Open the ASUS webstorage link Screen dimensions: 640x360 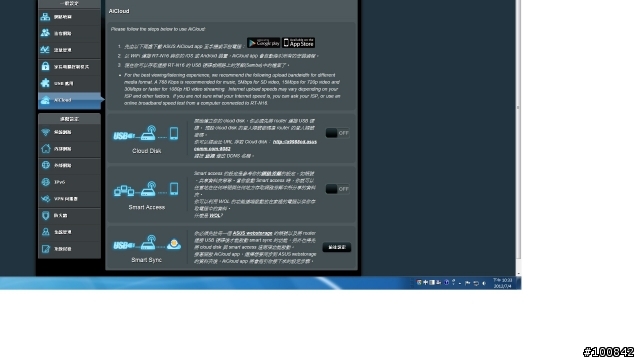pyautogui.click(x=253, y=233)
